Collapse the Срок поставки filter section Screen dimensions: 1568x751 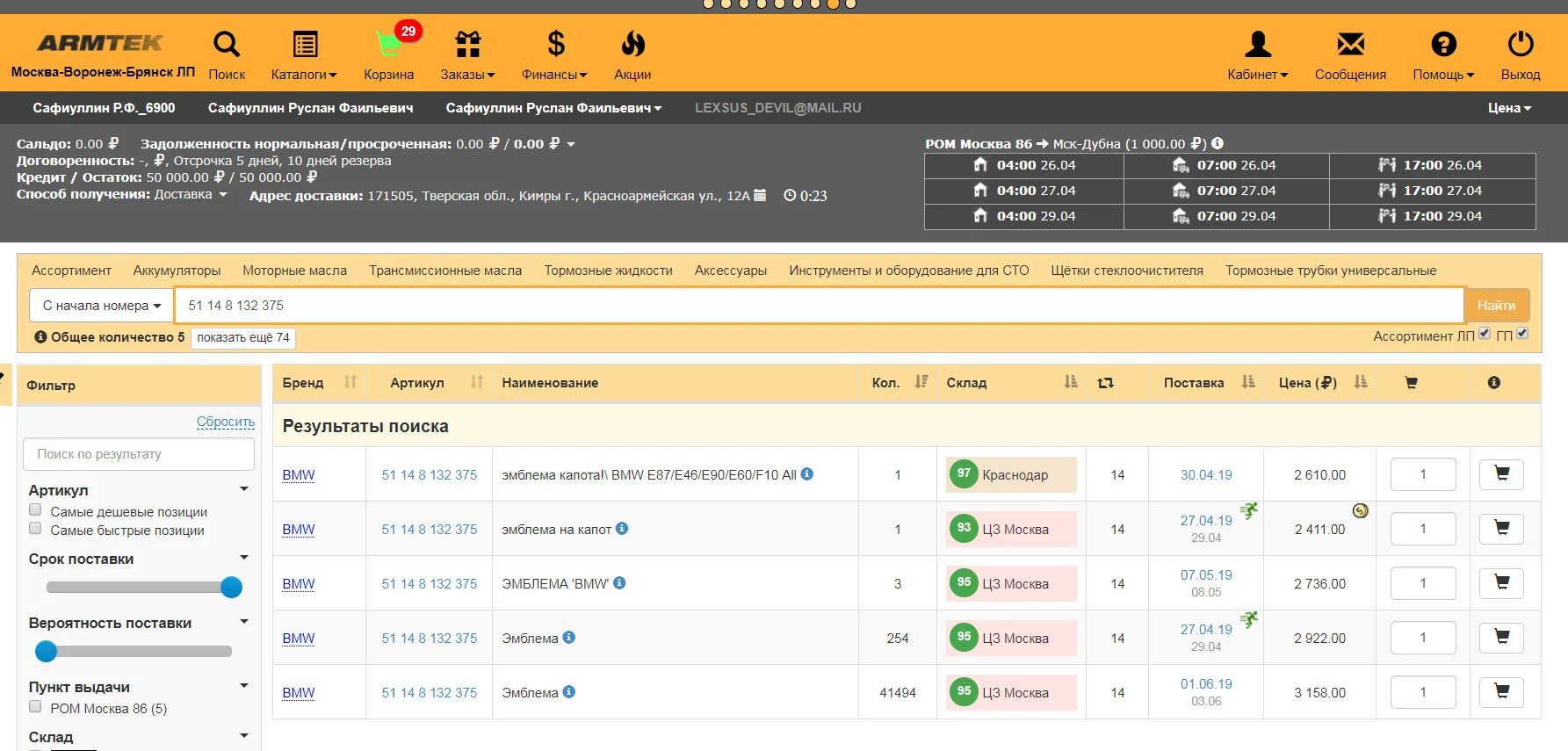point(244,558)
